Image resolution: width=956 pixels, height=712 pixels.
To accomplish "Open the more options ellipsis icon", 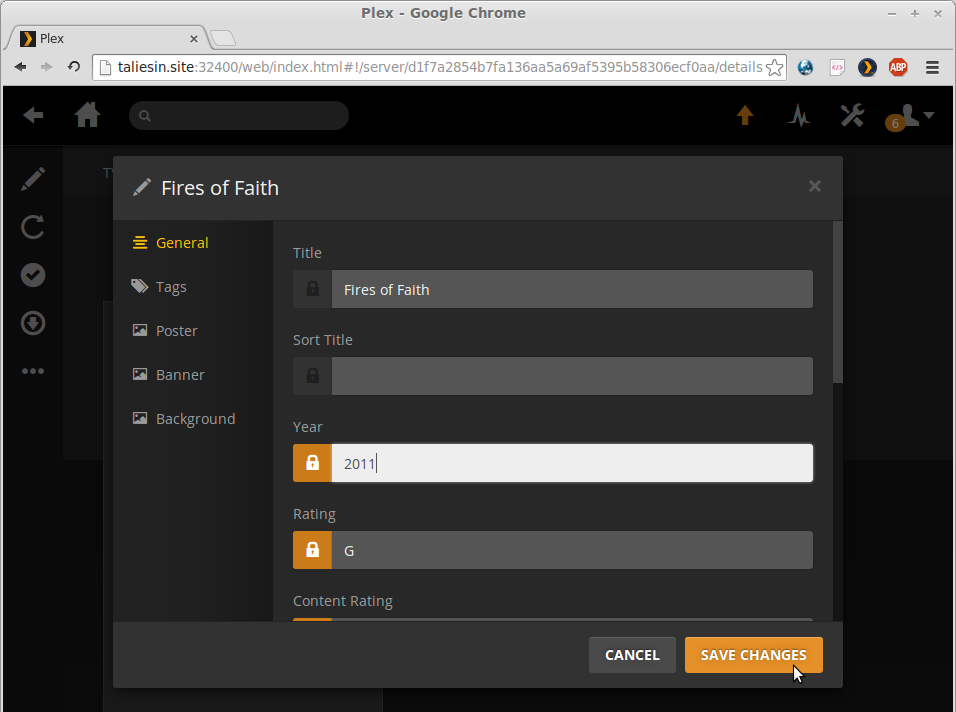I will [33, 371].
